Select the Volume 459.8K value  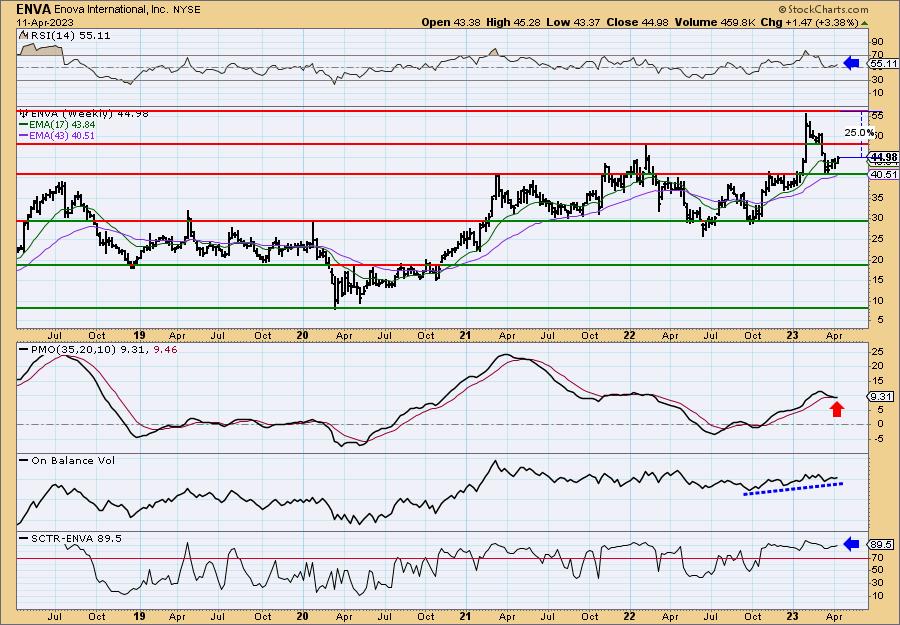pos(715,22)
